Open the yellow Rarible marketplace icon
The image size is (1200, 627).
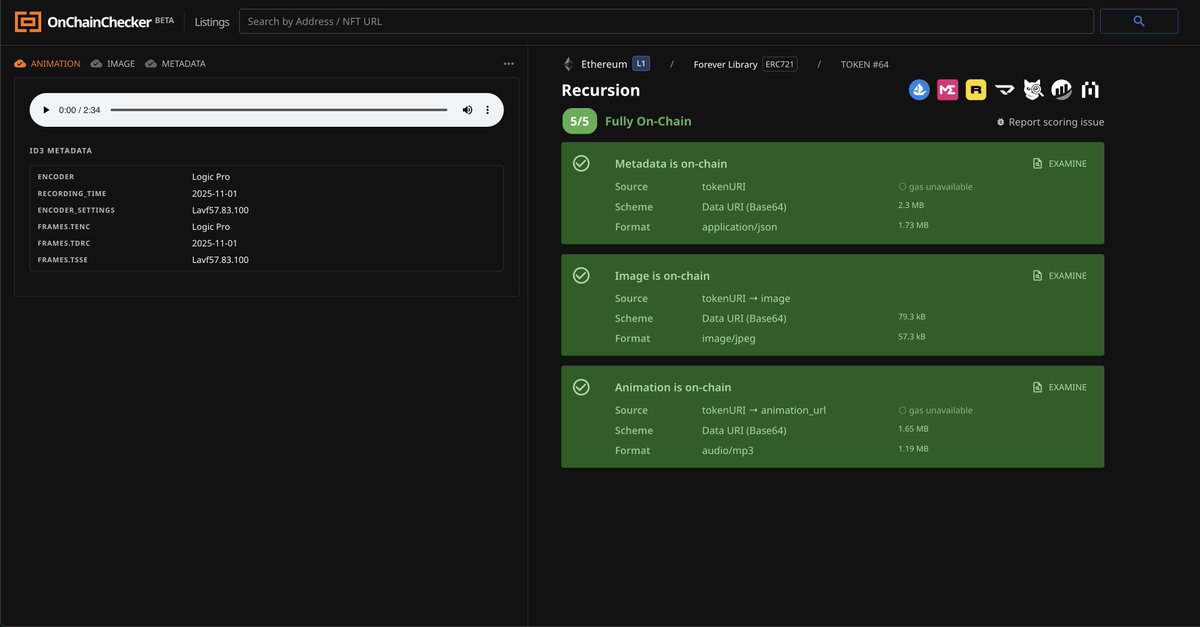tap(976, 90)
